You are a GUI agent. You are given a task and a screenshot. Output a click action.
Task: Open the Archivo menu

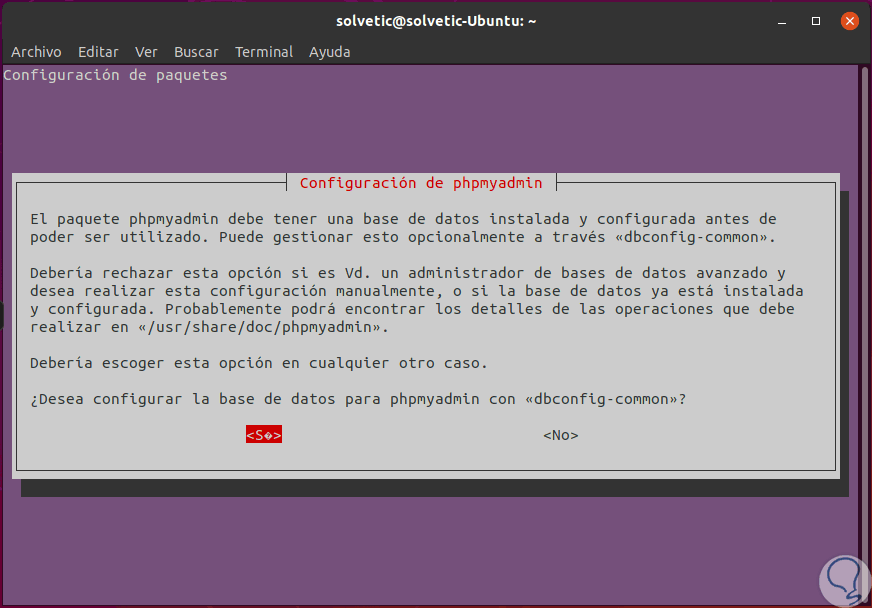coord(36,52)
